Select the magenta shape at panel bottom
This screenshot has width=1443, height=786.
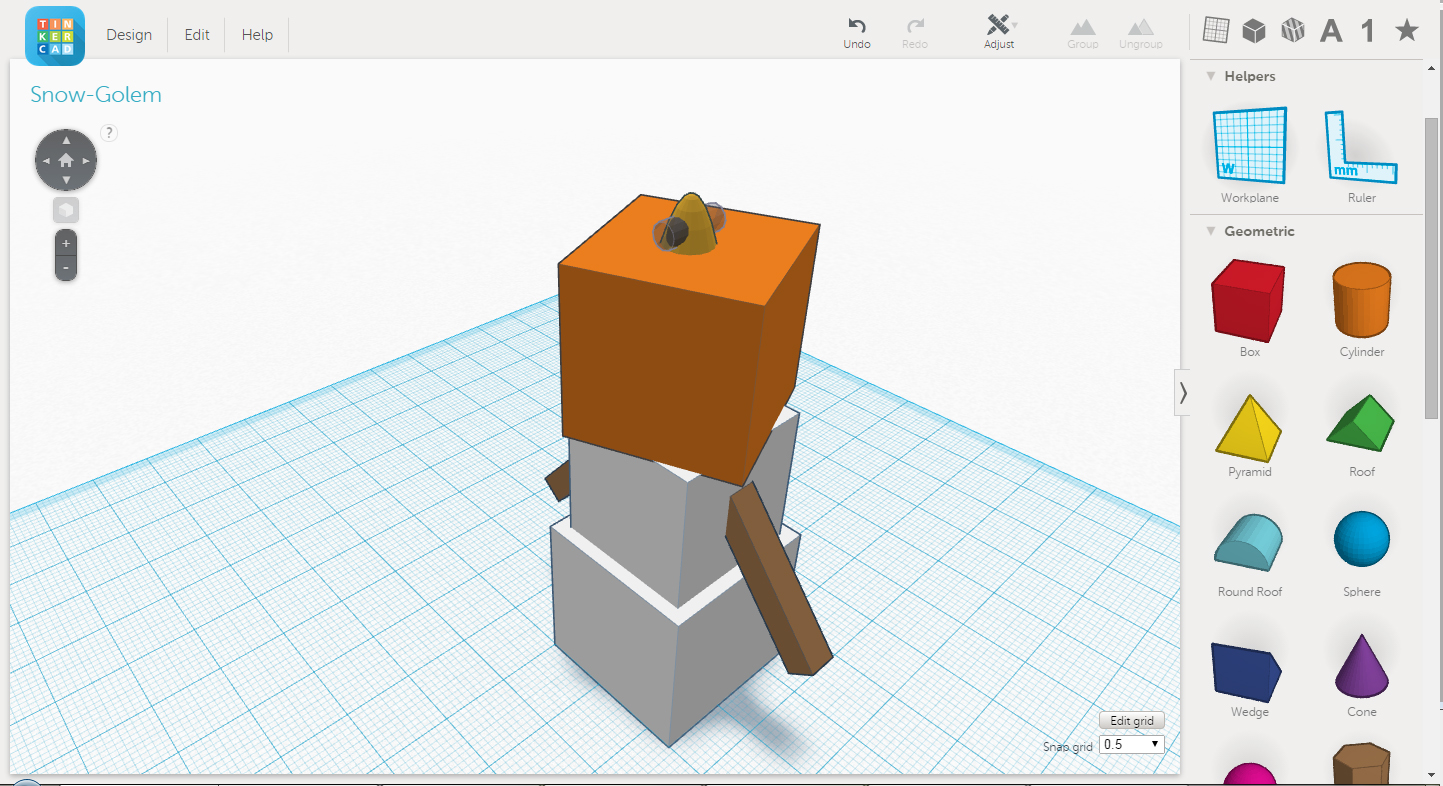pos(1250,772)
